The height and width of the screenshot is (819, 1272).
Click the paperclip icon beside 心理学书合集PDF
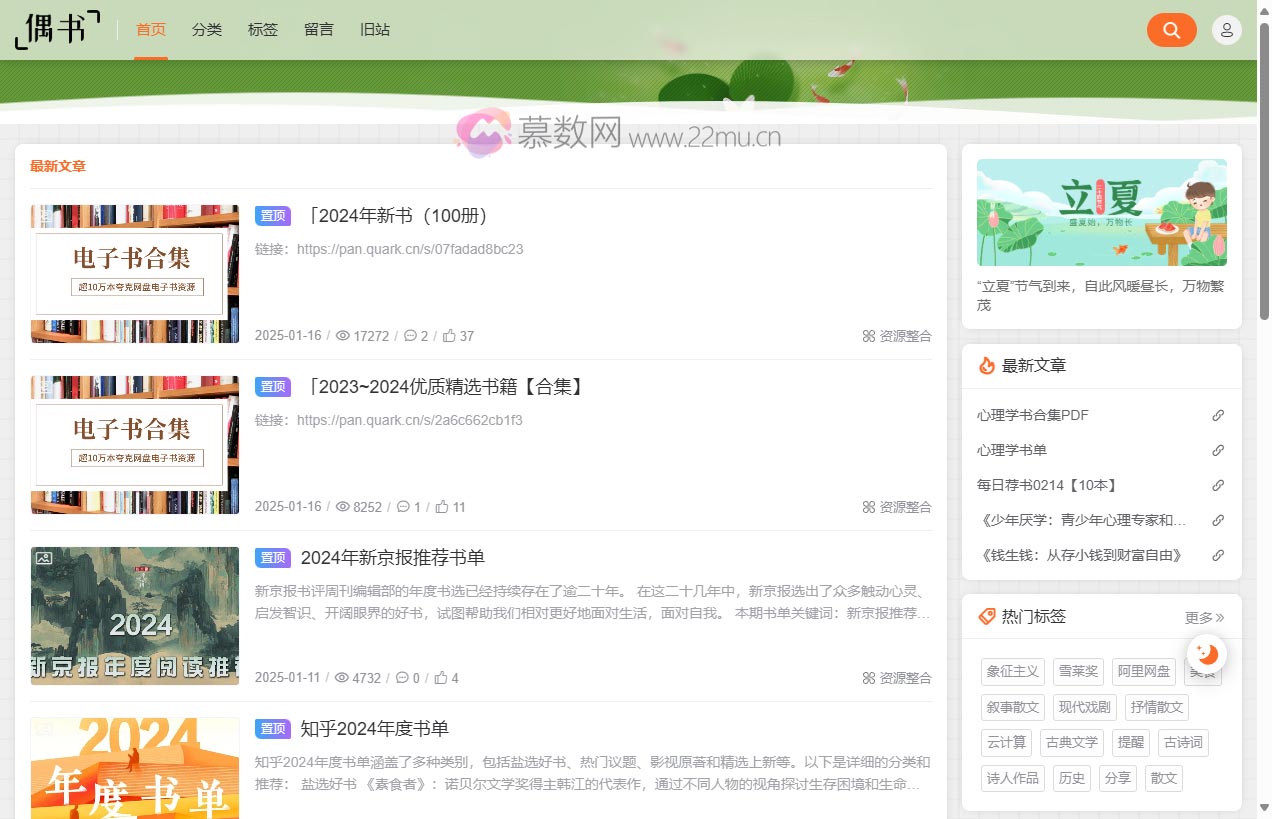point(1217,414)
